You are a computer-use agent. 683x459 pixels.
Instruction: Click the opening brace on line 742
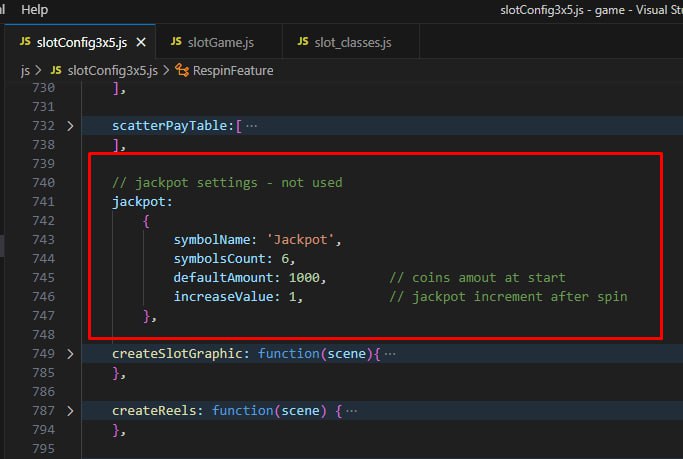point(146,221)
